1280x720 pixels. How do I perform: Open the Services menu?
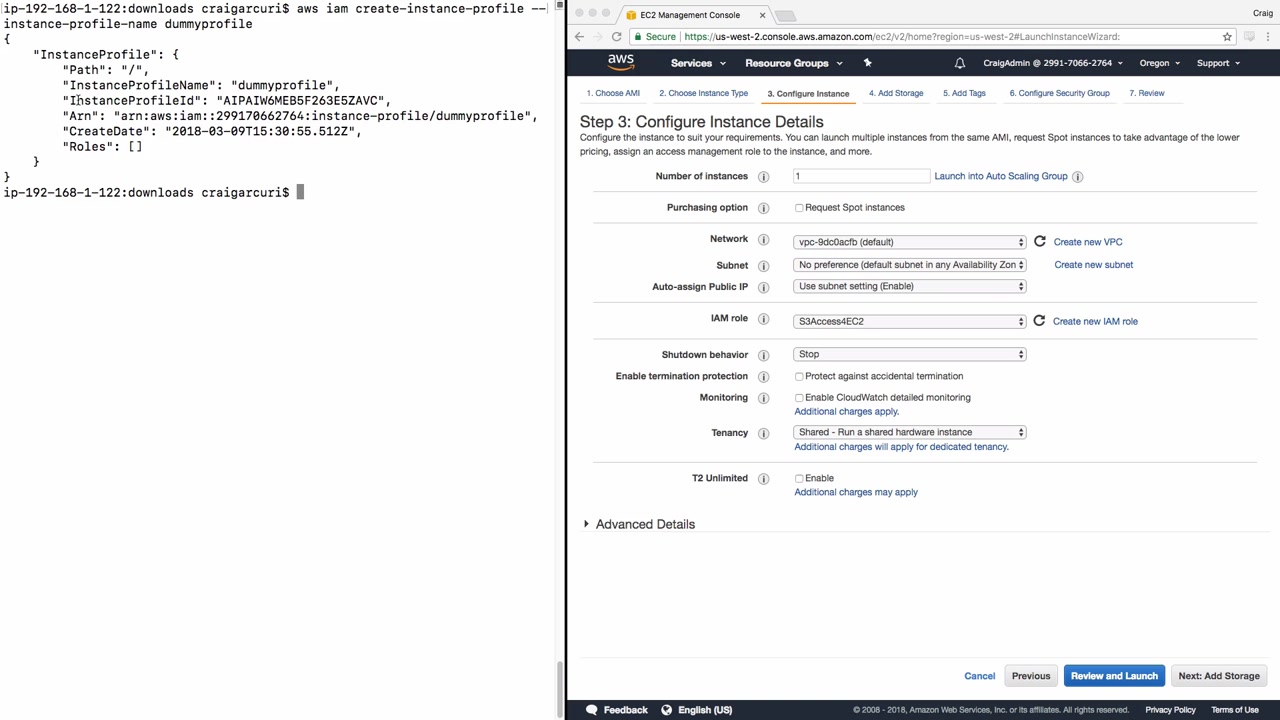[x=697, y=63]
